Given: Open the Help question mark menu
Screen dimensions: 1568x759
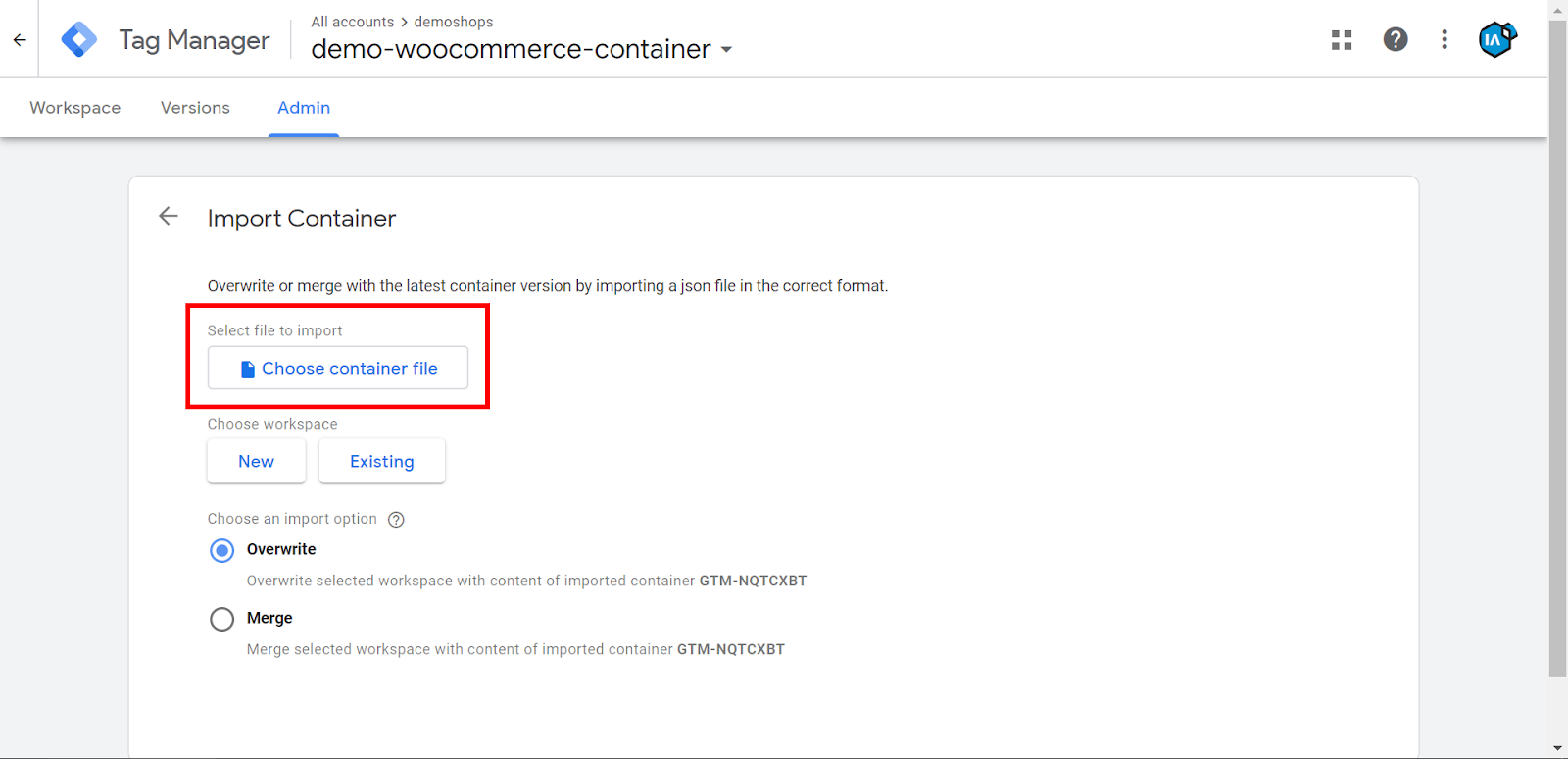Looking at the screenshot, I should (x=1396, y=40).
